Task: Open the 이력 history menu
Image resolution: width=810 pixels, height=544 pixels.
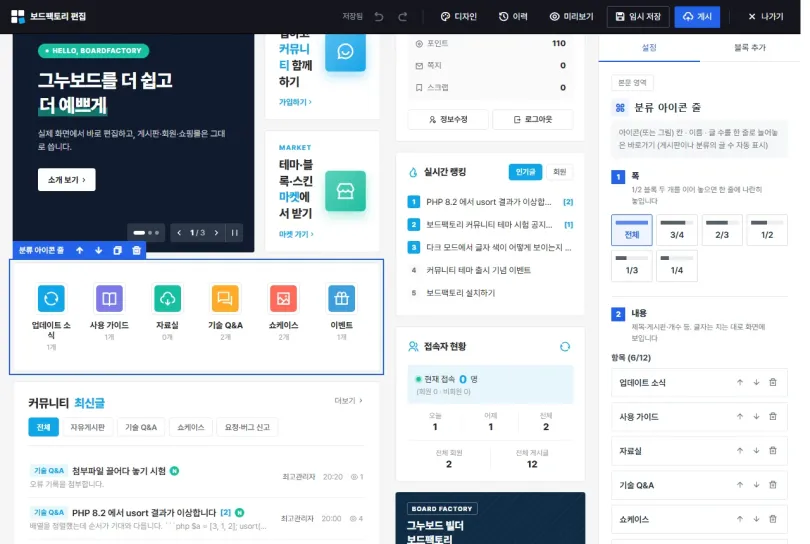Action: pyautogui.click(x=513, y=17)
